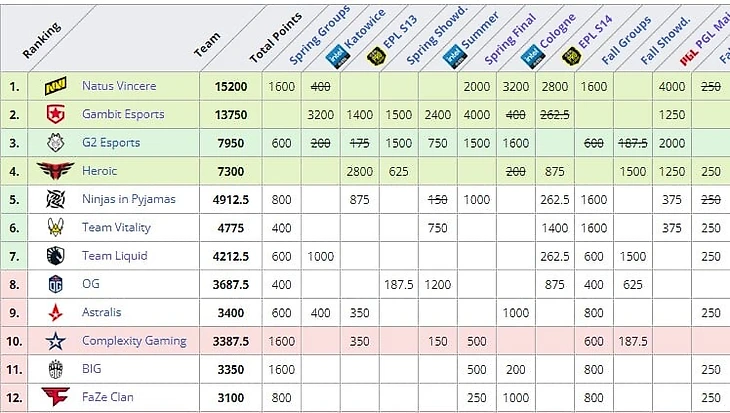Open the OG team link
The image size is (730, 413).
(91, 284)
